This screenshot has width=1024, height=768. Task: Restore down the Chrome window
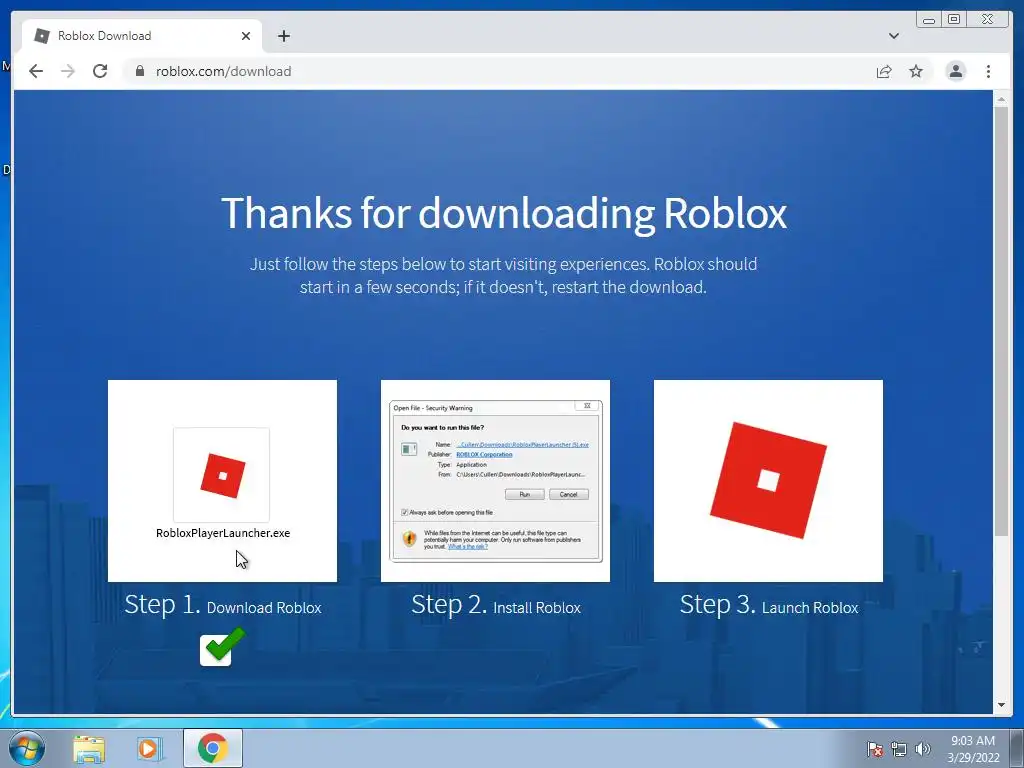tap(954, 20)
